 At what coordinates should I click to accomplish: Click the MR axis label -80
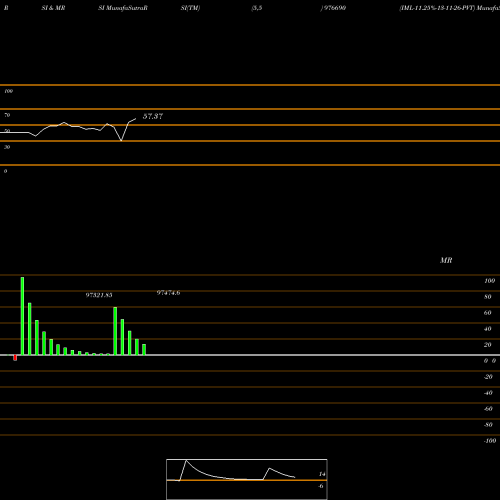click(x=488, y=425)
